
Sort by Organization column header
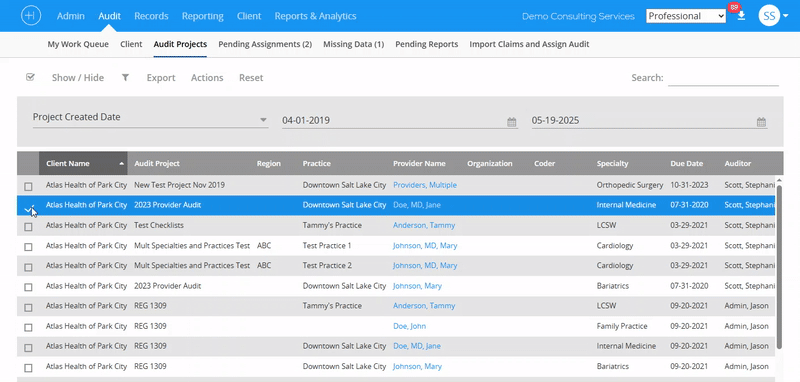(489, 164)
